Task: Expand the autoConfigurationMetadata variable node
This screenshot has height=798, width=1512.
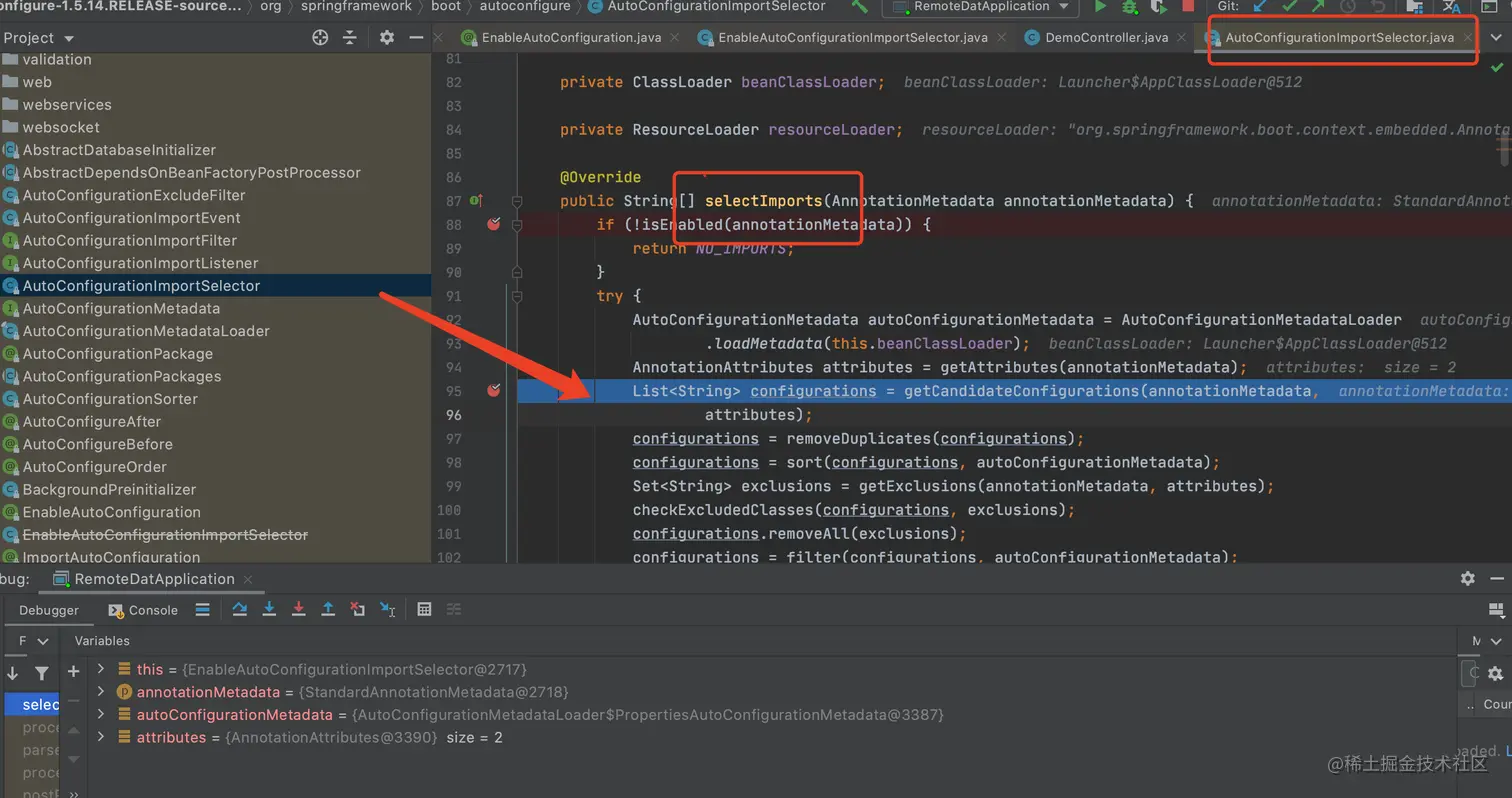Action: pos(101,714)
